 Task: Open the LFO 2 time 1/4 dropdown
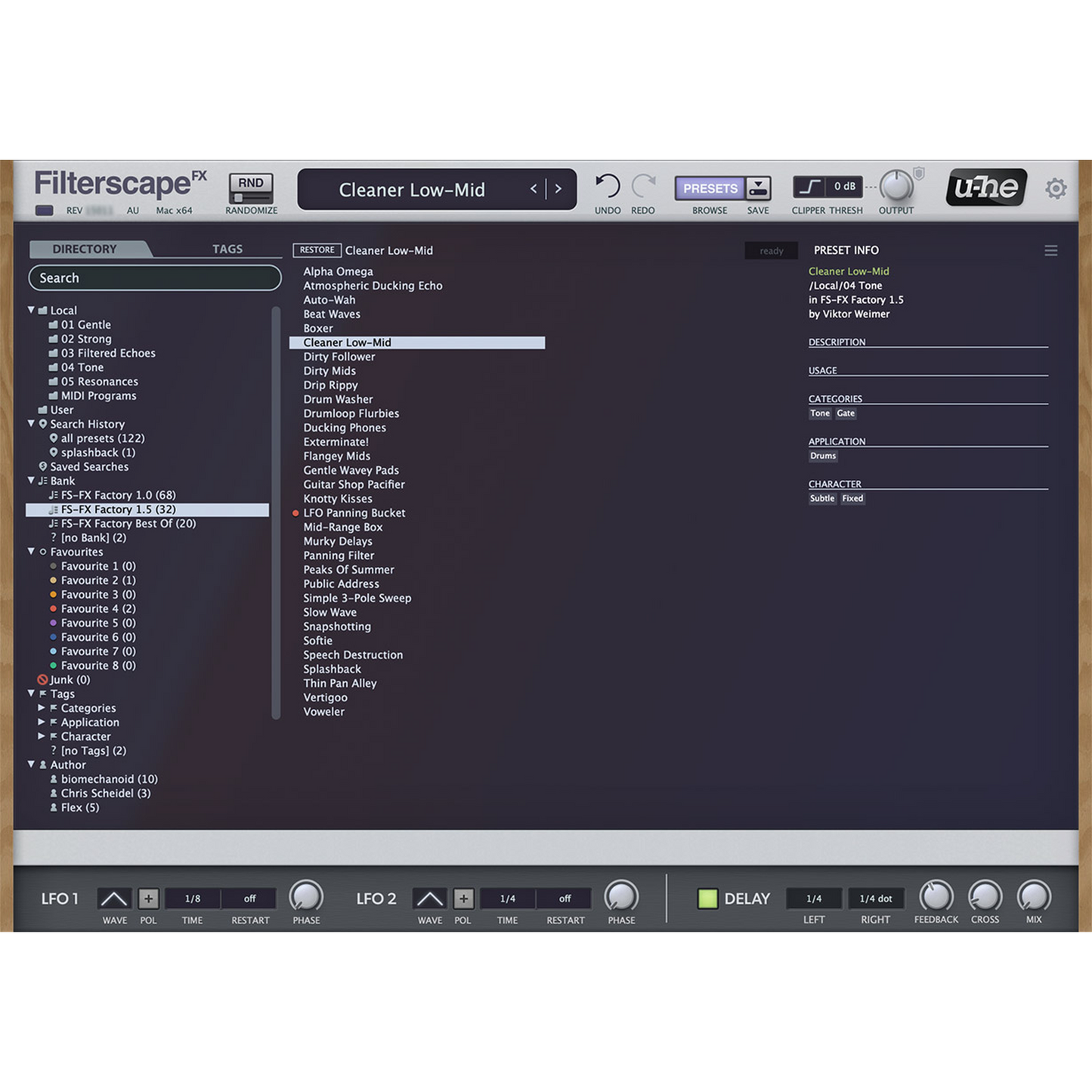(x=508, y=899)
